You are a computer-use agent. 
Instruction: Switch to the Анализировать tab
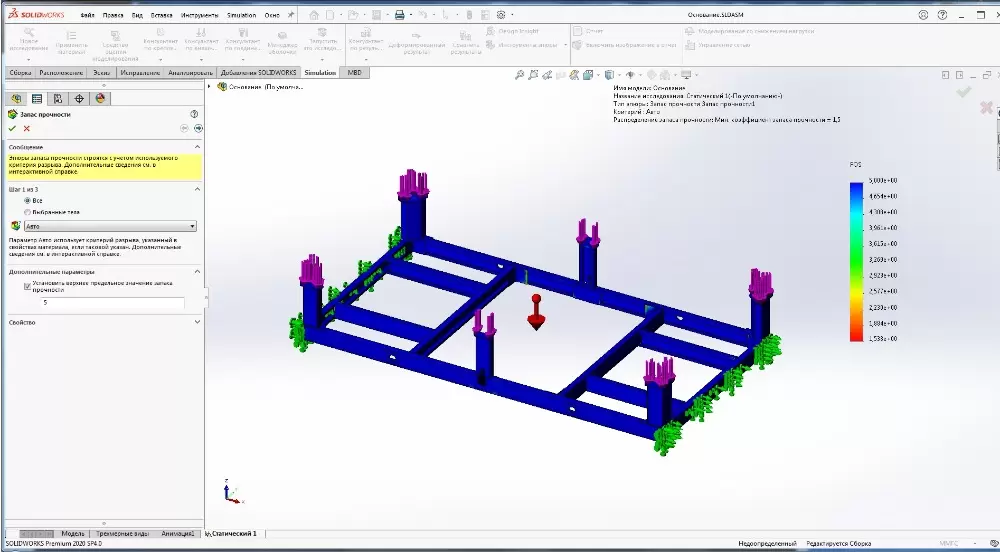point(189,73)
